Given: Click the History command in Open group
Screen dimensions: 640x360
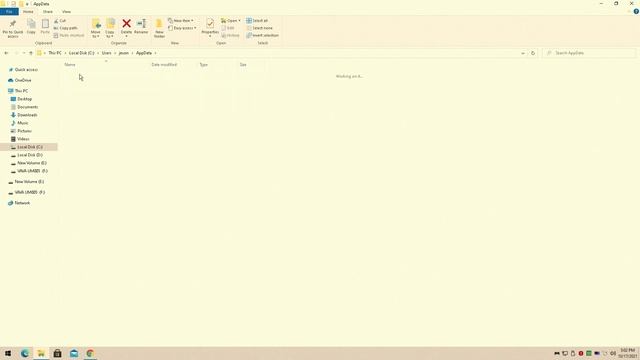Looking at the screenshot, I should click(x=231, y=36).
